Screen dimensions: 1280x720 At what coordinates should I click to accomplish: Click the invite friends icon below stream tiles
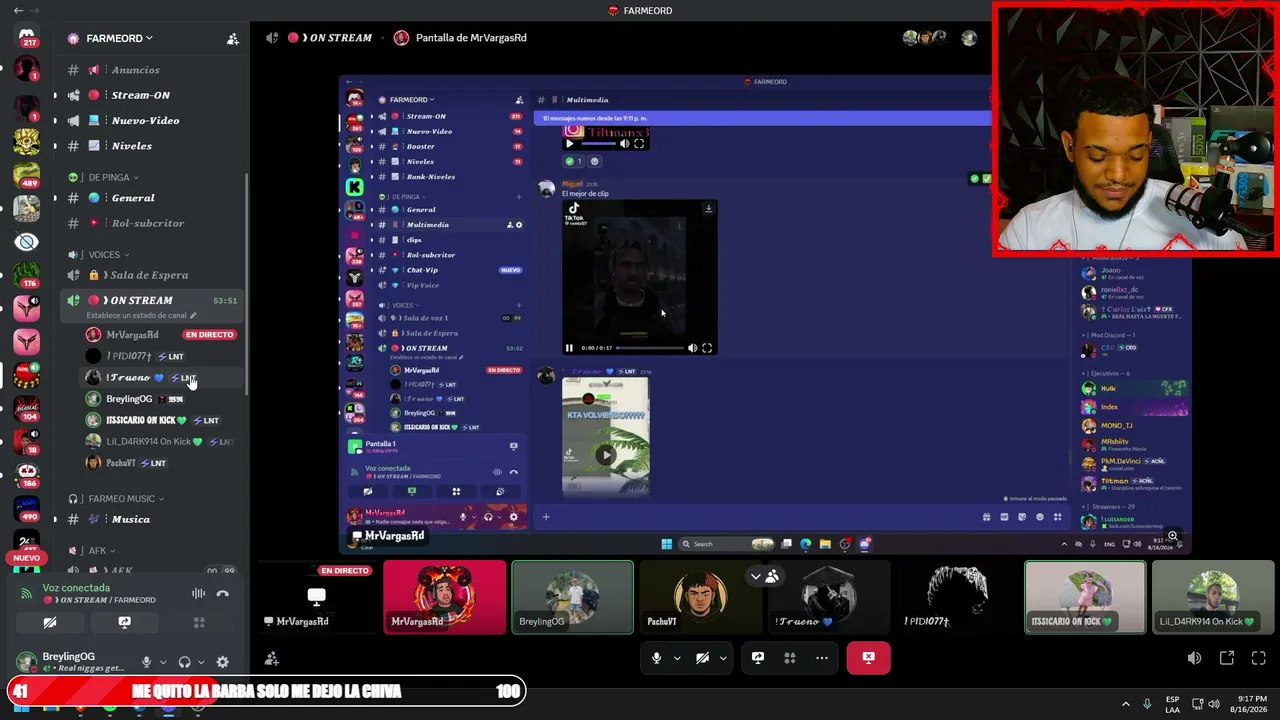[x=272, y=658]
